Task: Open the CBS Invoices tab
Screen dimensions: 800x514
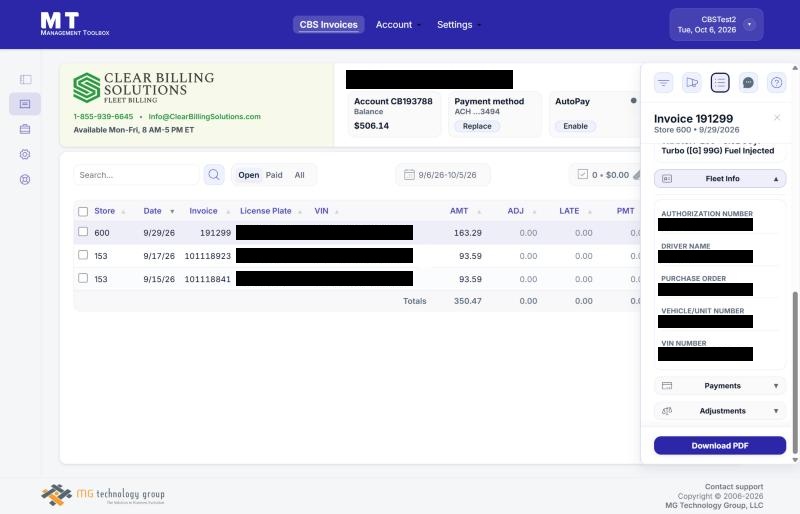Action: pos(329,25)
